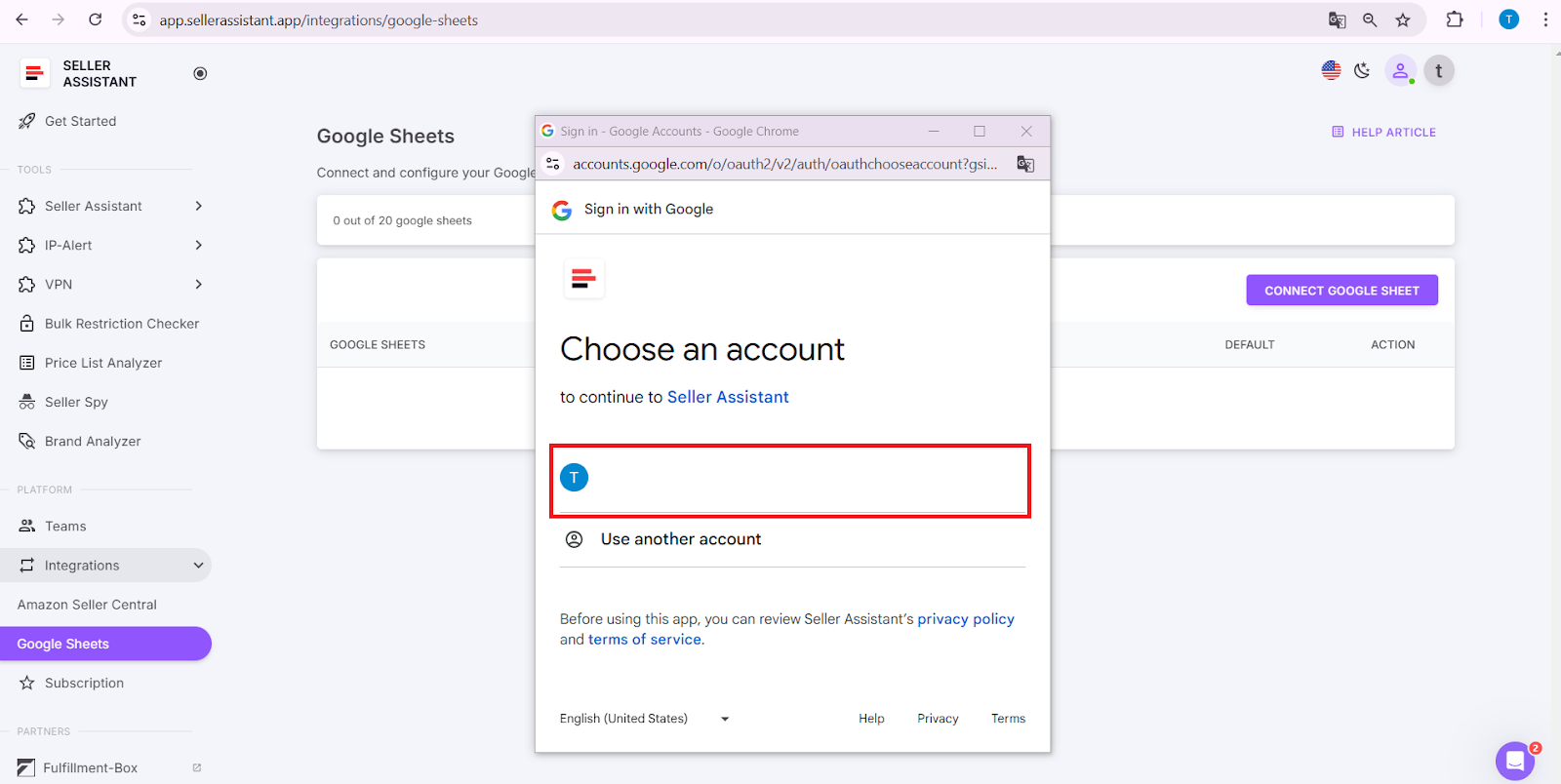Open zoom magnifier icon in address bar

pyautogui.click(x=1370, y=20)
